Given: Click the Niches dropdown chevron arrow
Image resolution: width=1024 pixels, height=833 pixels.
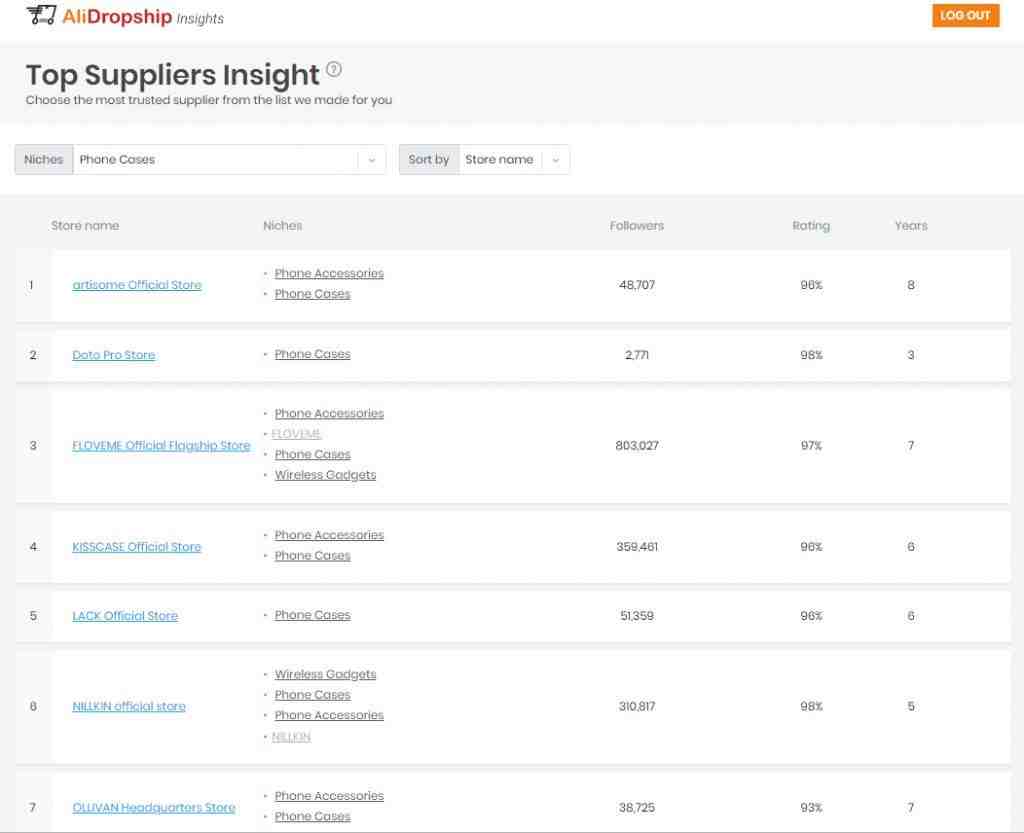Looking at the screenshot, I should (x=372, y=160).
